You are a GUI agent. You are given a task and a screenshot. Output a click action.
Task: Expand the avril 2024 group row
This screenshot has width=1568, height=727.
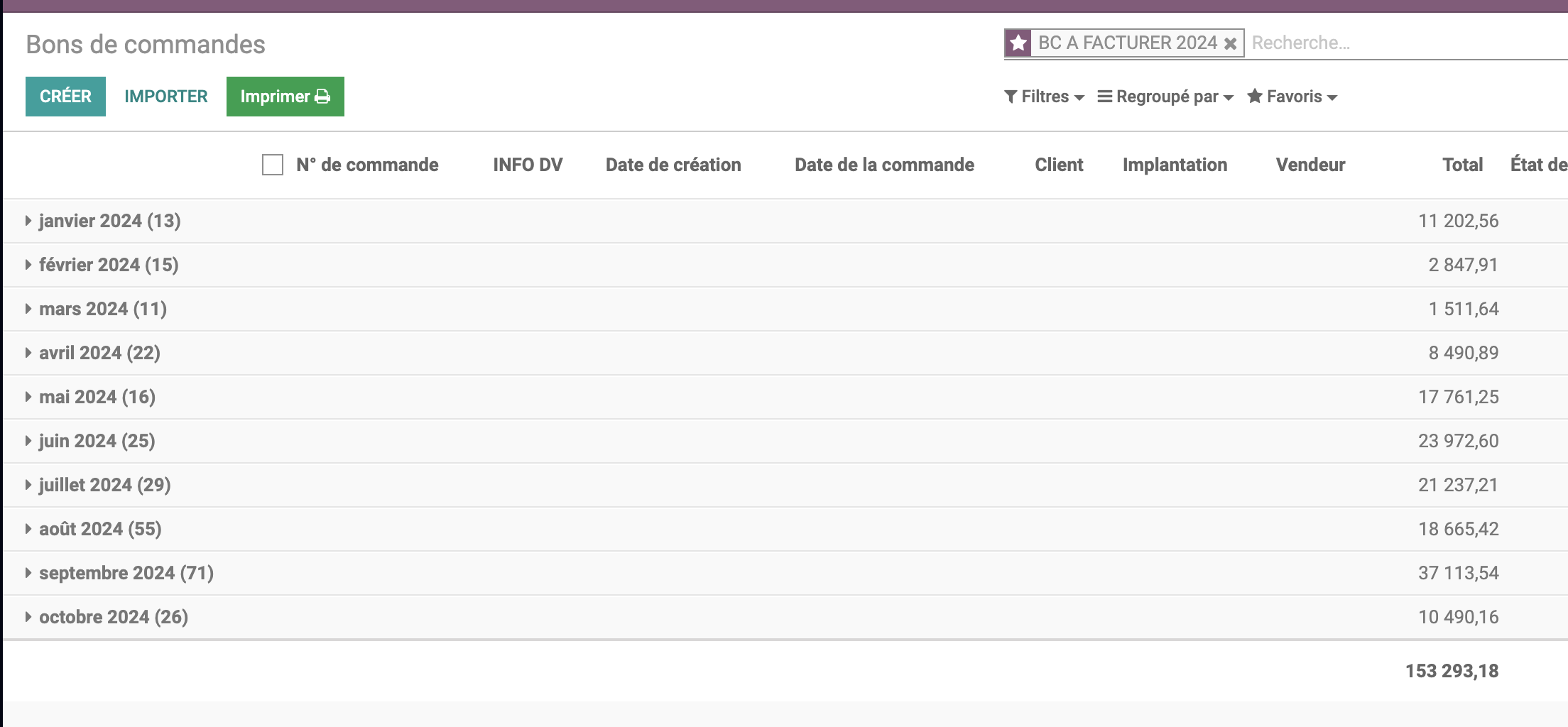click(x=99, y=353)
